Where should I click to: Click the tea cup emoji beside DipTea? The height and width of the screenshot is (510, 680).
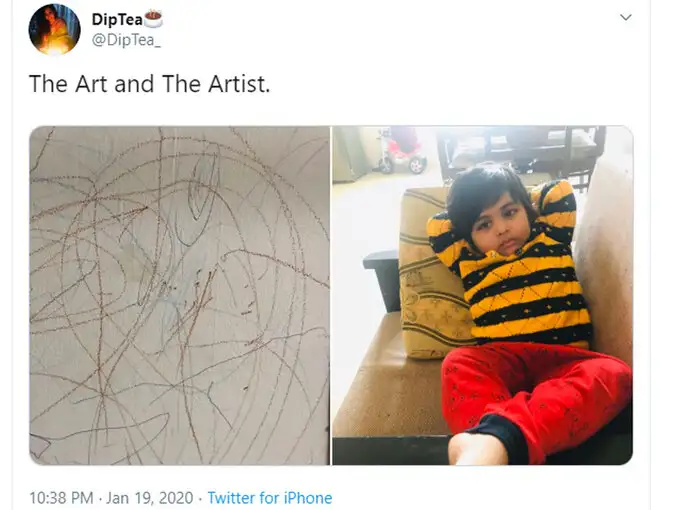(x=153, y=18)
